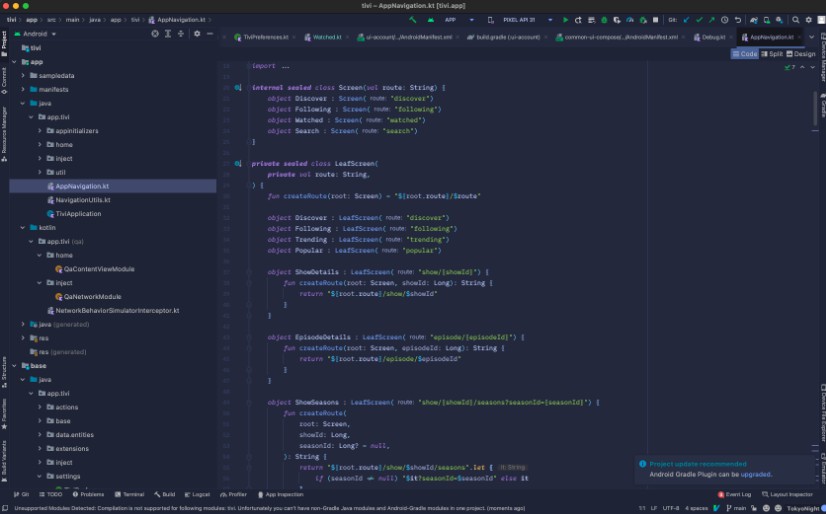Click Collapse All icon in Project panel
Image resolution: width=826 pixels, height=514 pixels.
pyautogui.click(x=181, y=34)
